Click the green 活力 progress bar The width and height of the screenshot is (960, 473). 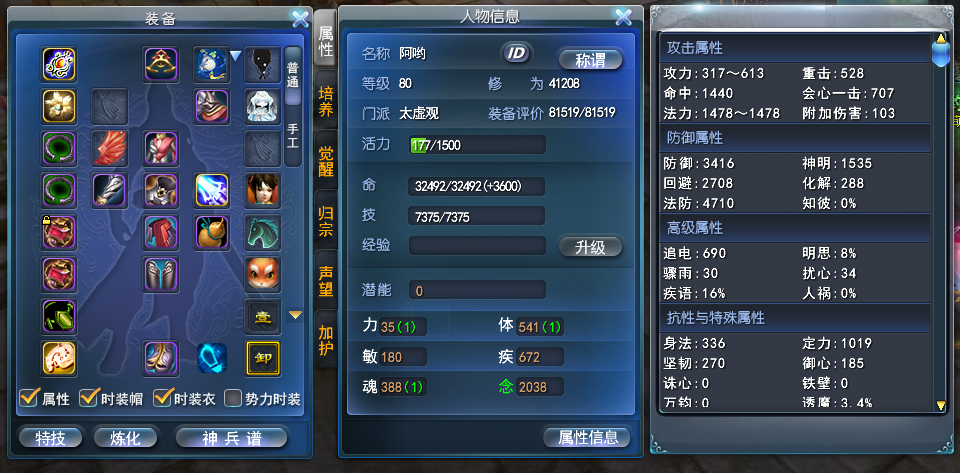click(478, 145)
